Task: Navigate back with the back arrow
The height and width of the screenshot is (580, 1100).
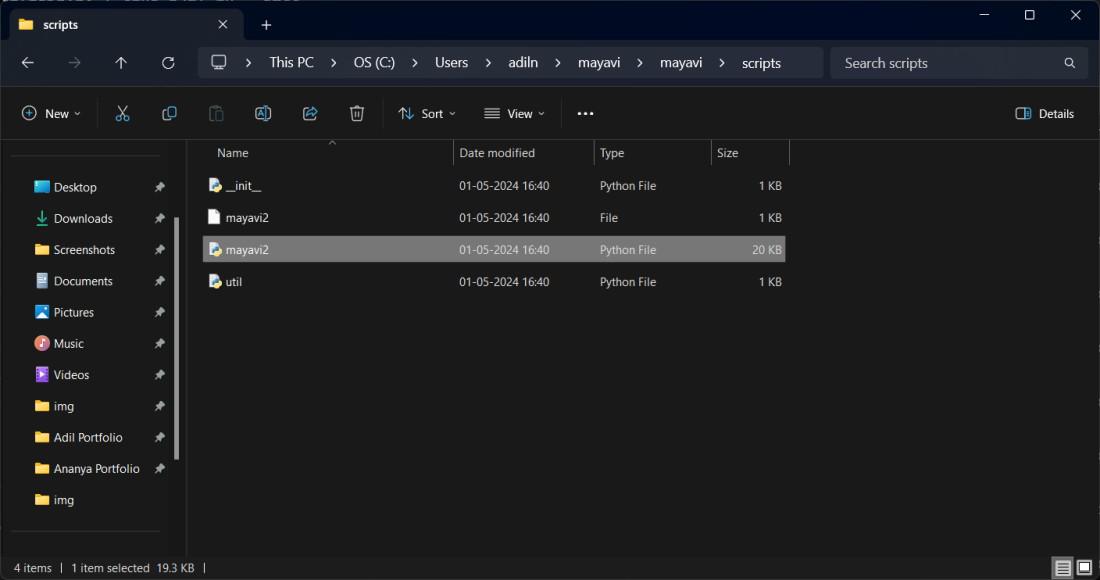Action: (28, 63)
